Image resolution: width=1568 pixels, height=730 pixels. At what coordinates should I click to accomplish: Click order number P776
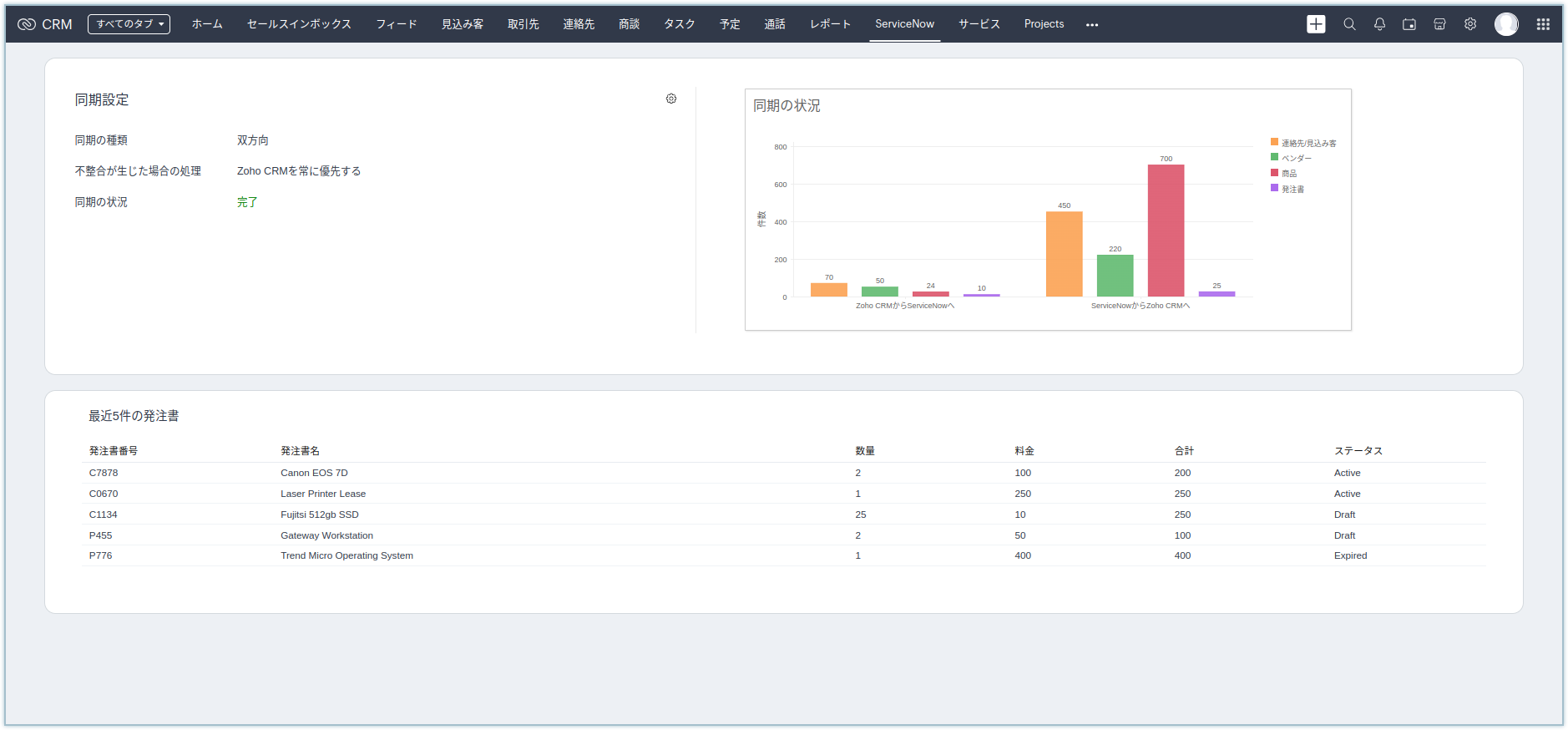[x=100, y=555]
